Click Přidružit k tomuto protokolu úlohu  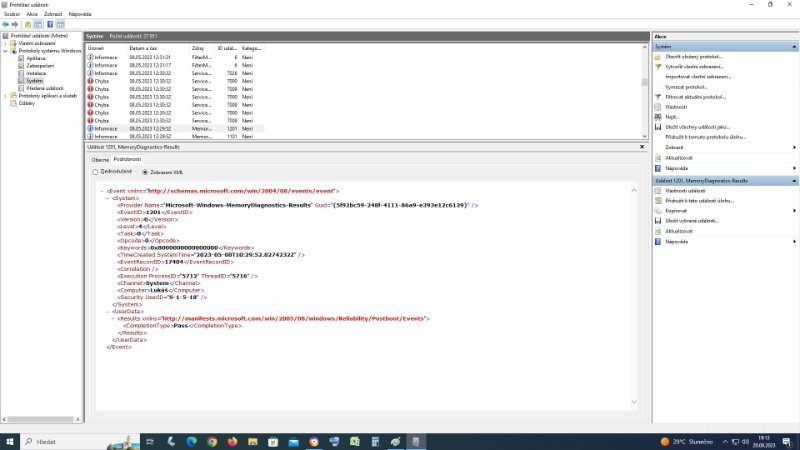(x=706, y=137)
